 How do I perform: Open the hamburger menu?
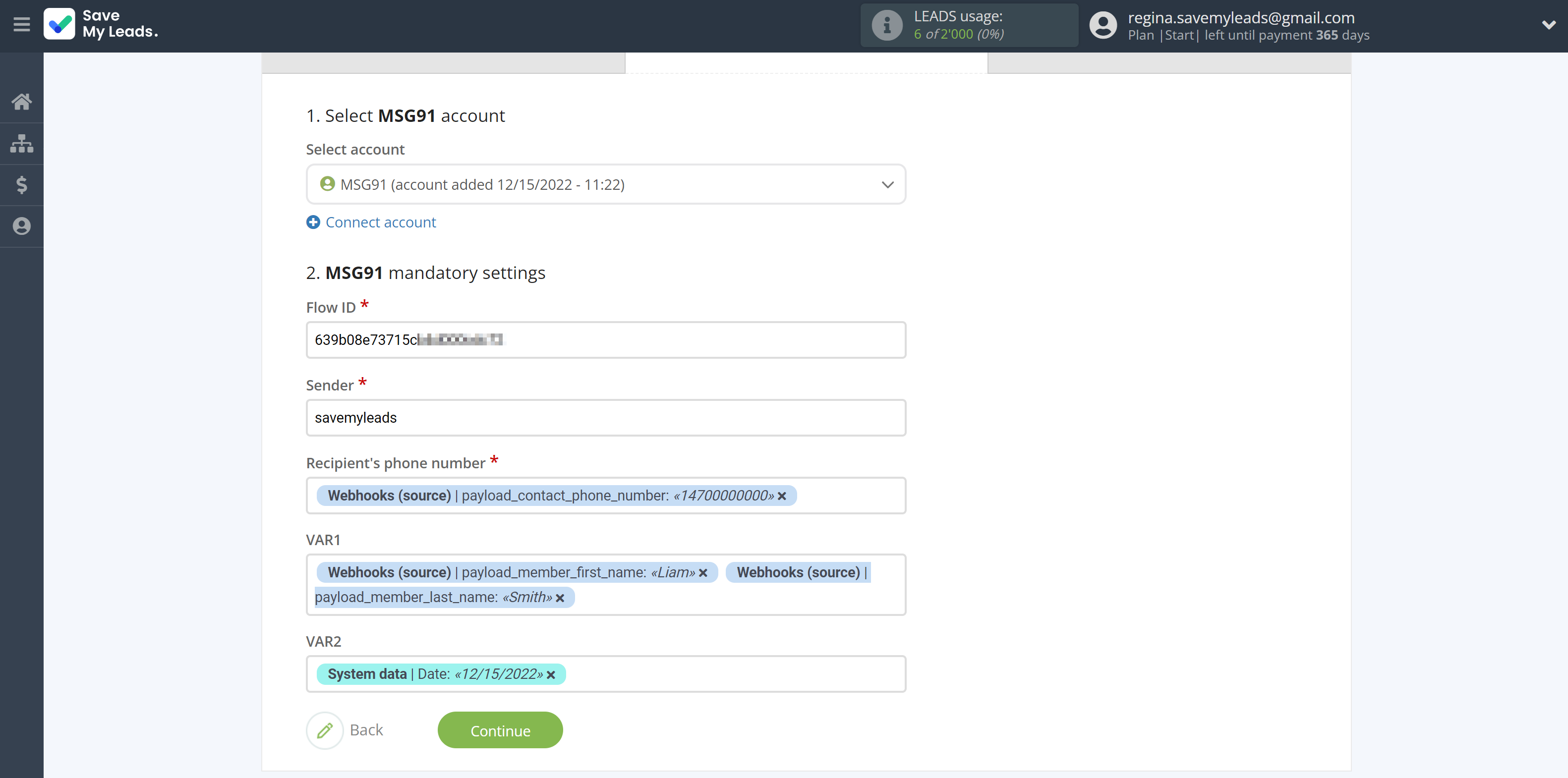pyautogui.click(x=21, y=25)
